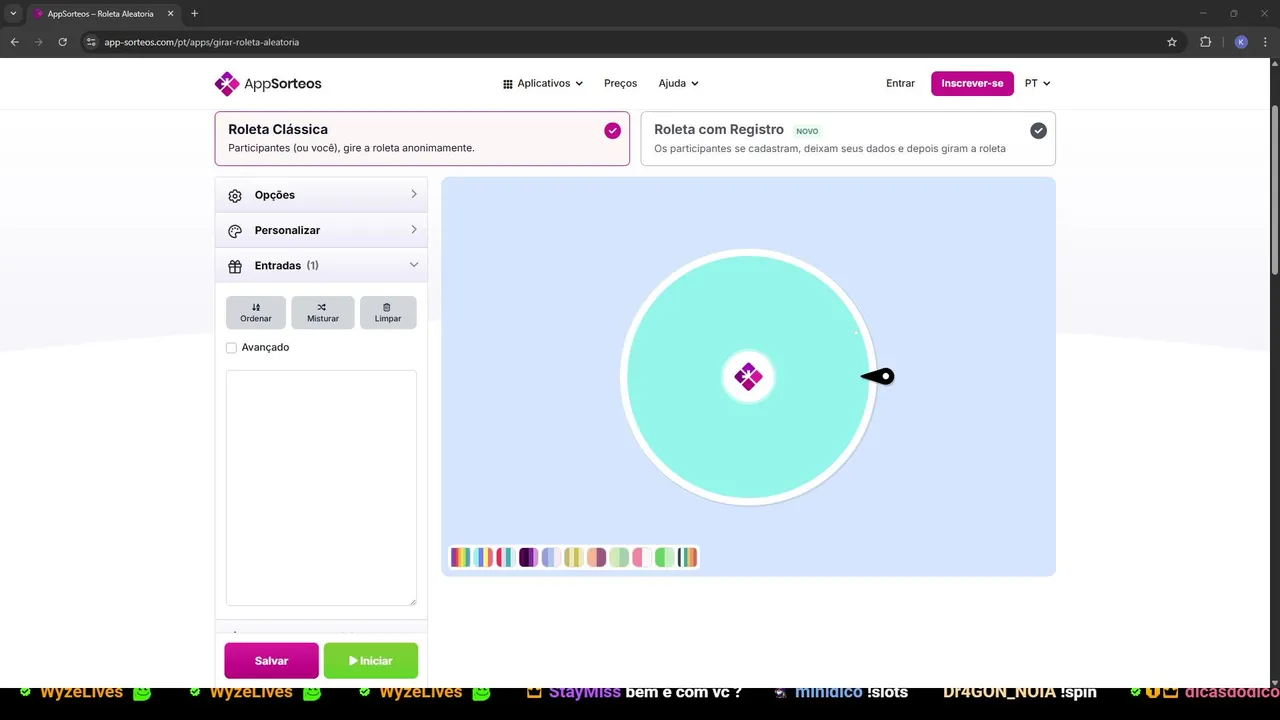The height and width of the screenshot is (720, 1280).
Task: Open the Ajuda dropdown menu
Action: pos(678,84)
